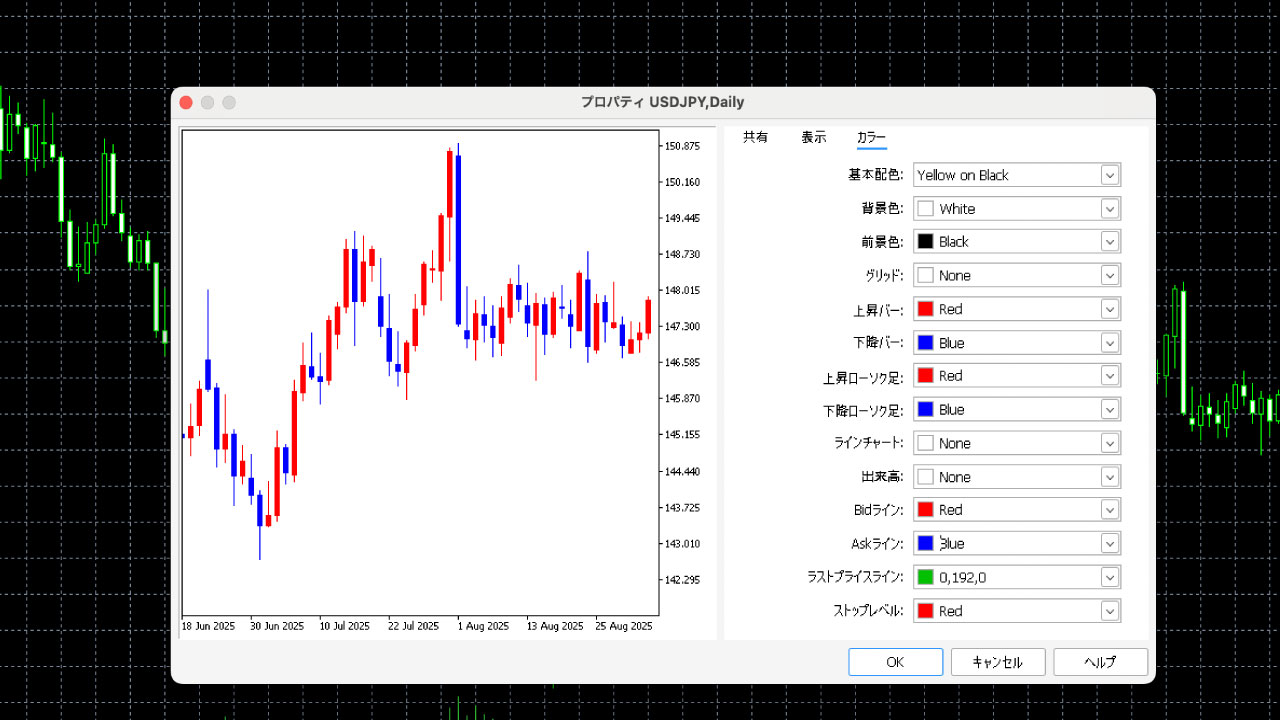Open the Askライン color dropdown
The width and height of the screenshot is (1280, 720).
1109,543
